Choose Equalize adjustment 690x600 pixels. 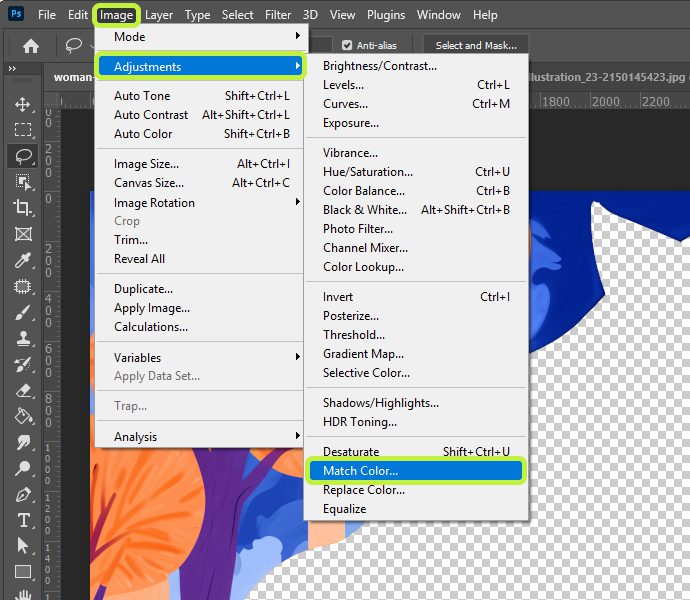point(416,509)
